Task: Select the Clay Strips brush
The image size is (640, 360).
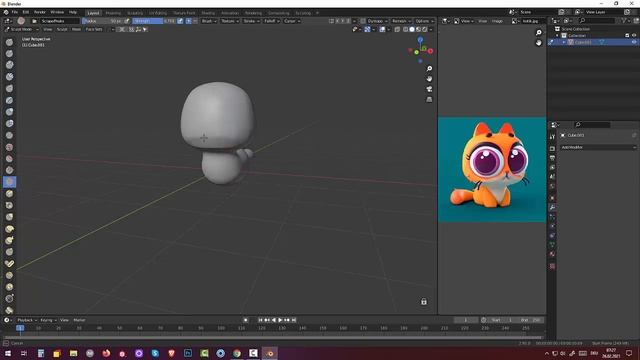Action: [9, 77]
